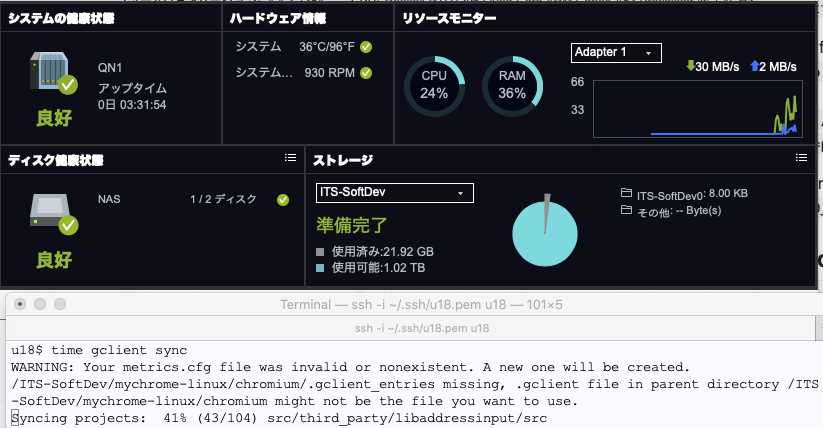Click the system temperature green check icon
The height and width of the screenshot is (428, 823).
tap(366, 47)
